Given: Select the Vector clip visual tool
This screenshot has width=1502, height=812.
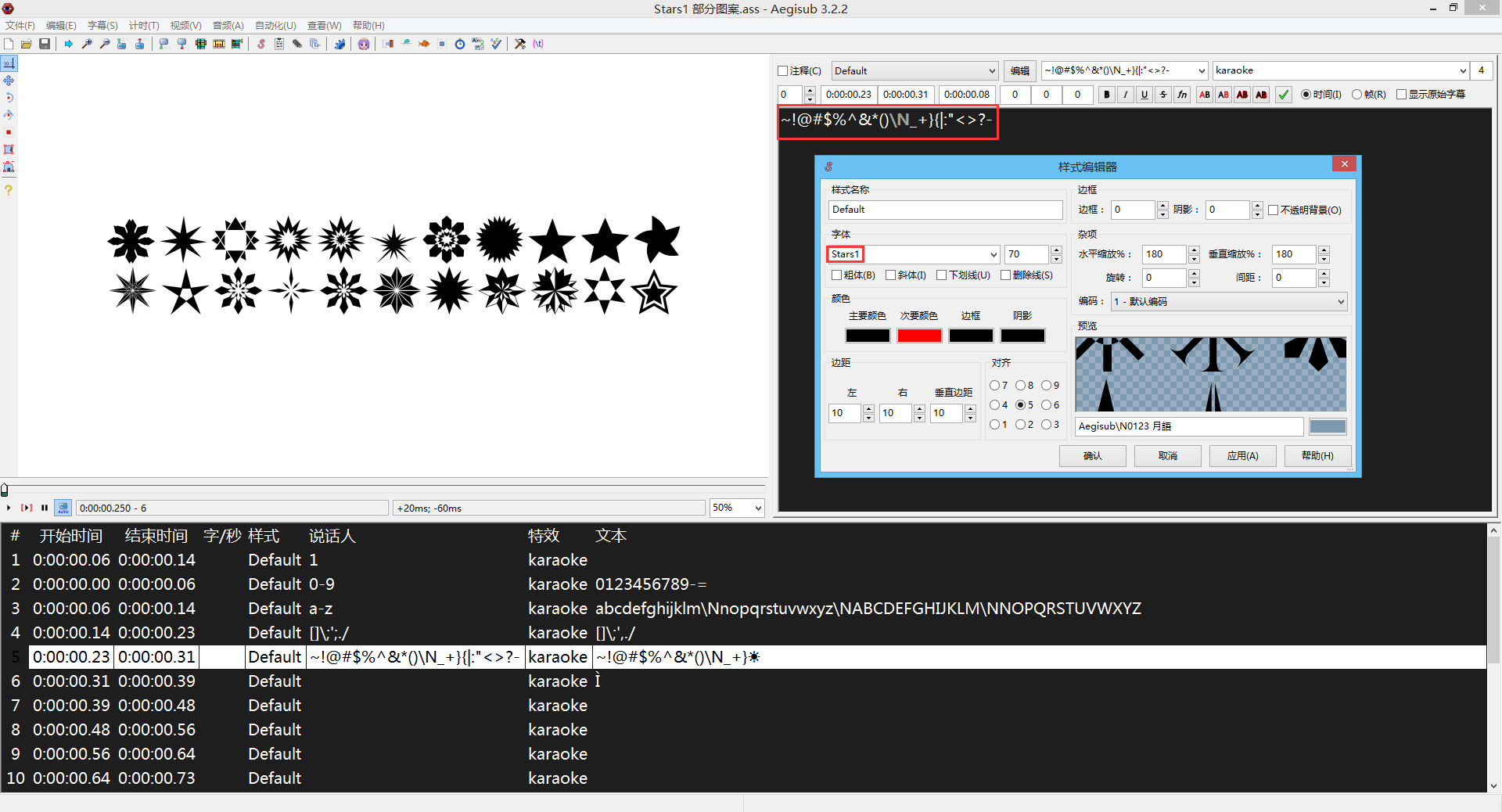Looking at the screenshot, I should [x=9, y=167].
